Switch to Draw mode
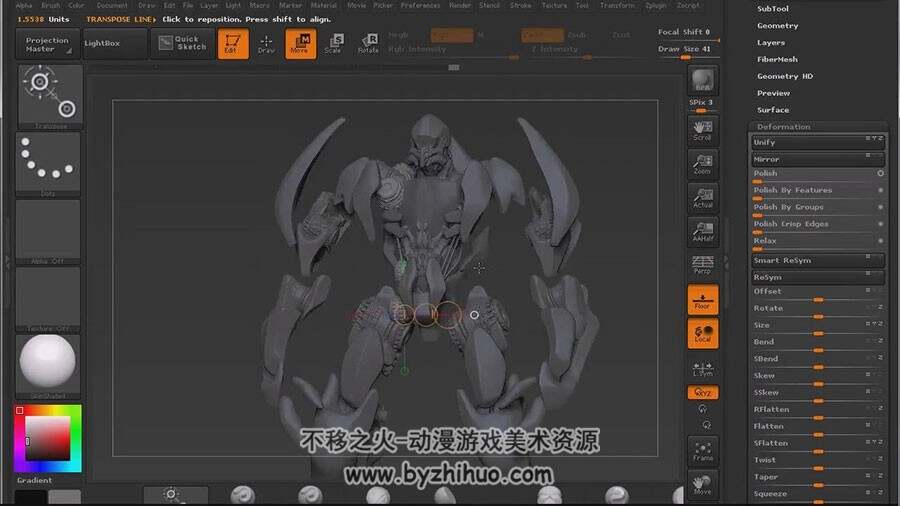This screenshot has width=900, height=506. [x=266, y=44]
